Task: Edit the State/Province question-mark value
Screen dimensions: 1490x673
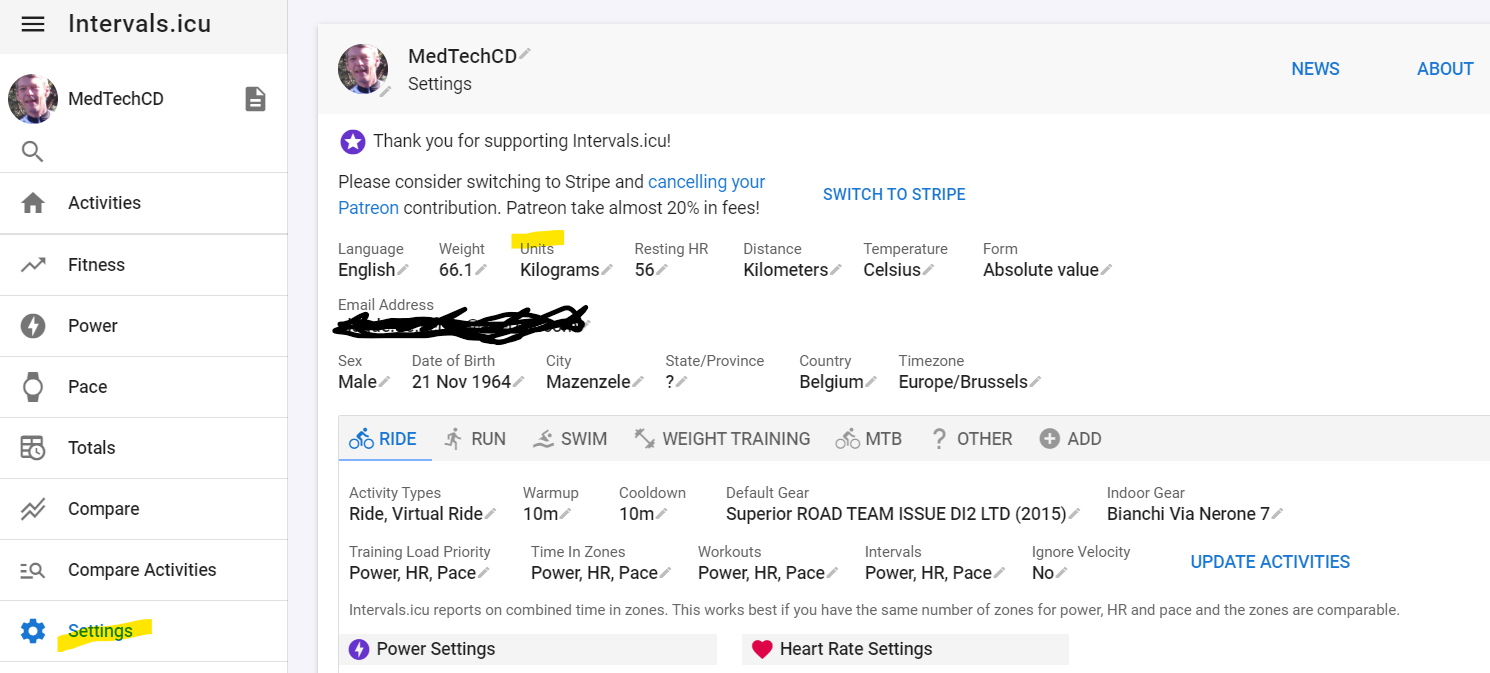Action: click(676, 382)
